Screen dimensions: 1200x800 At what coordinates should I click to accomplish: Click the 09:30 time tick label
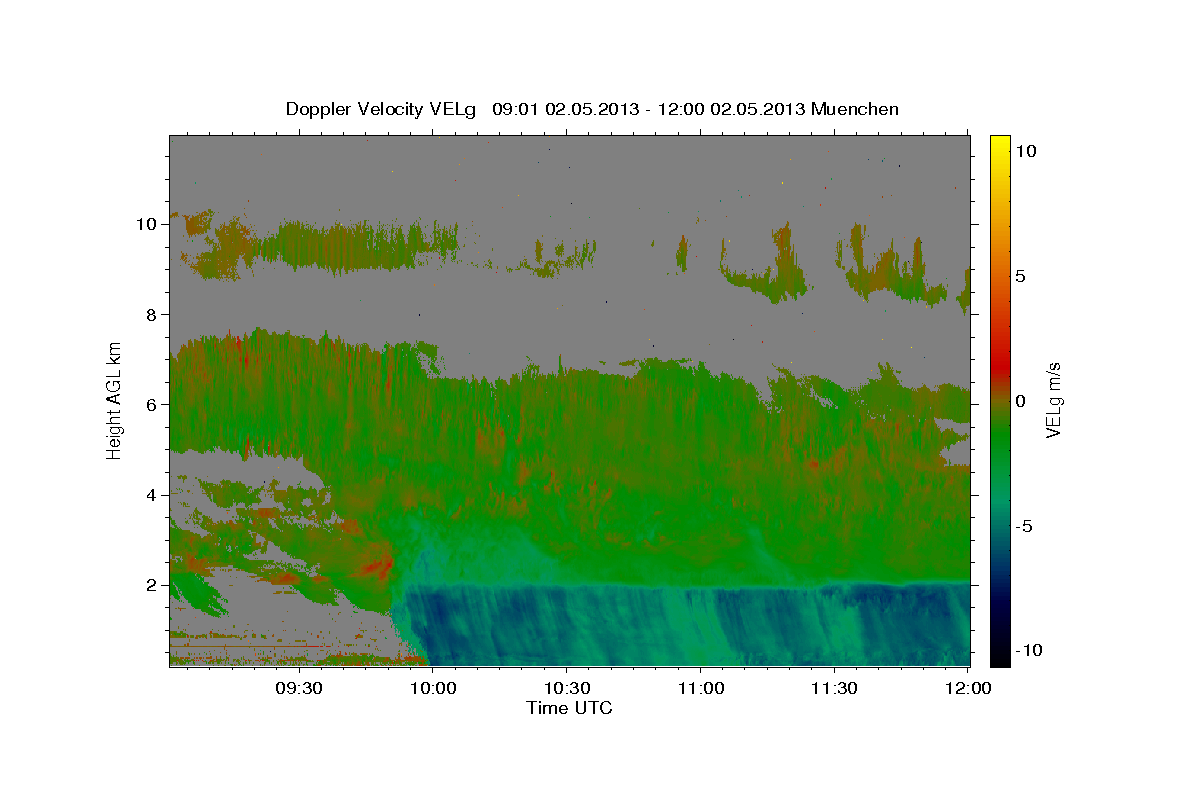(x=299, y=688)
